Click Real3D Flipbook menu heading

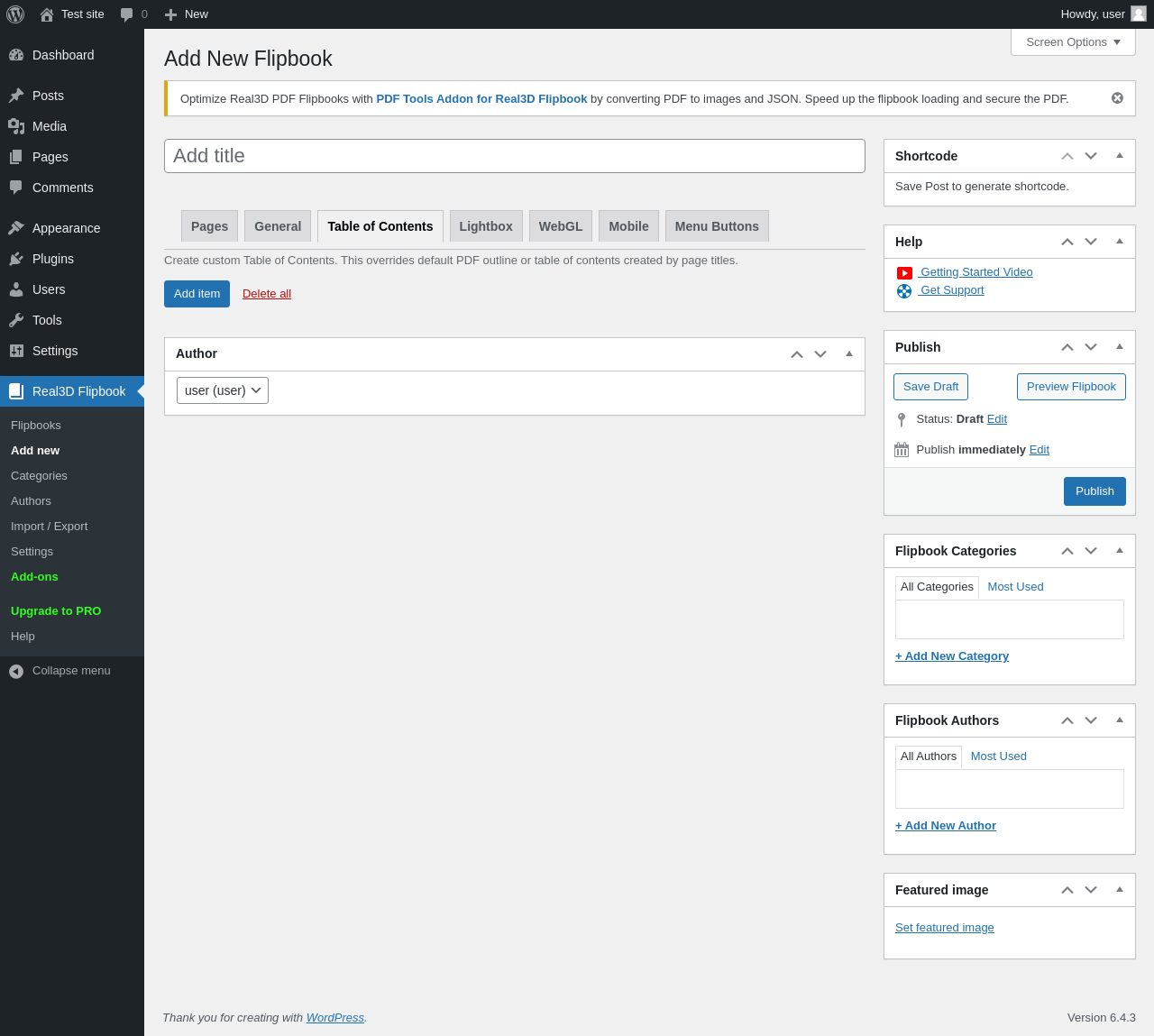tap(72, 391)
